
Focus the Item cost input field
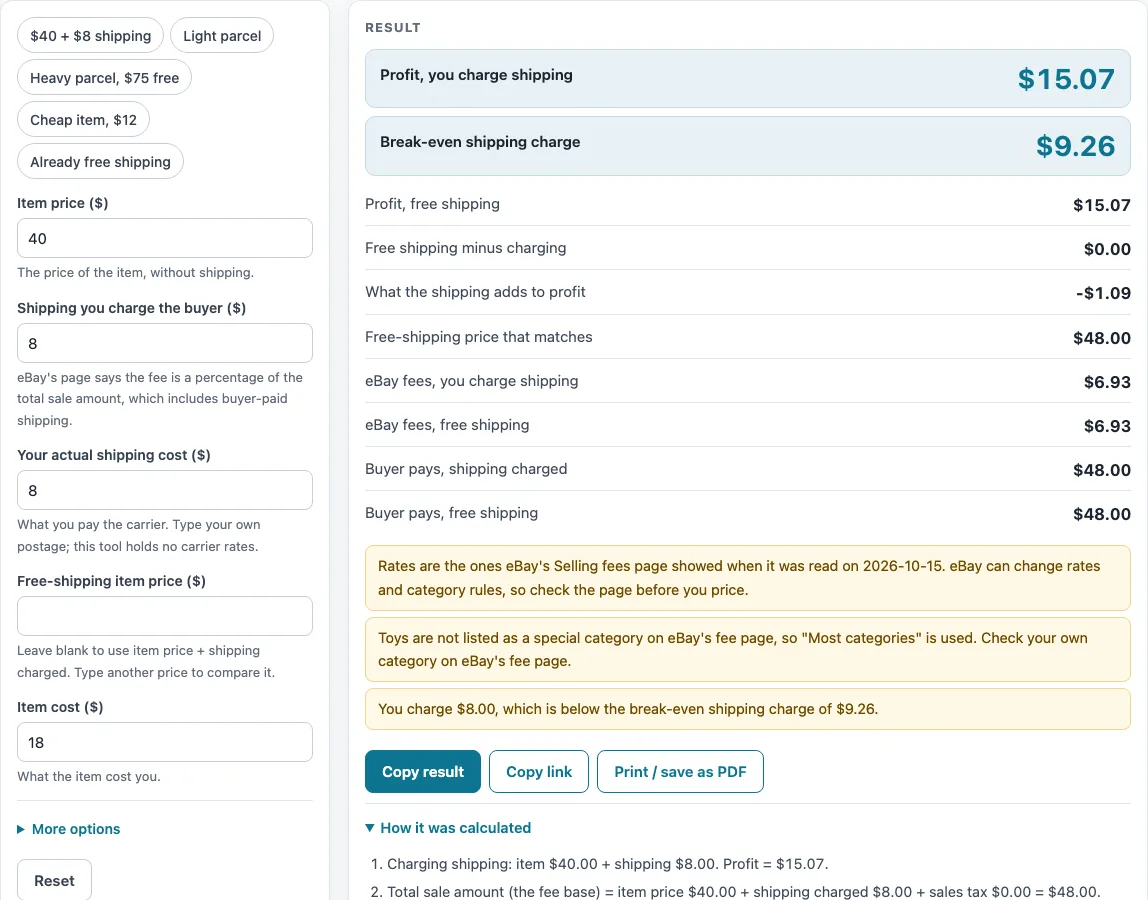(x=165, y=742)
